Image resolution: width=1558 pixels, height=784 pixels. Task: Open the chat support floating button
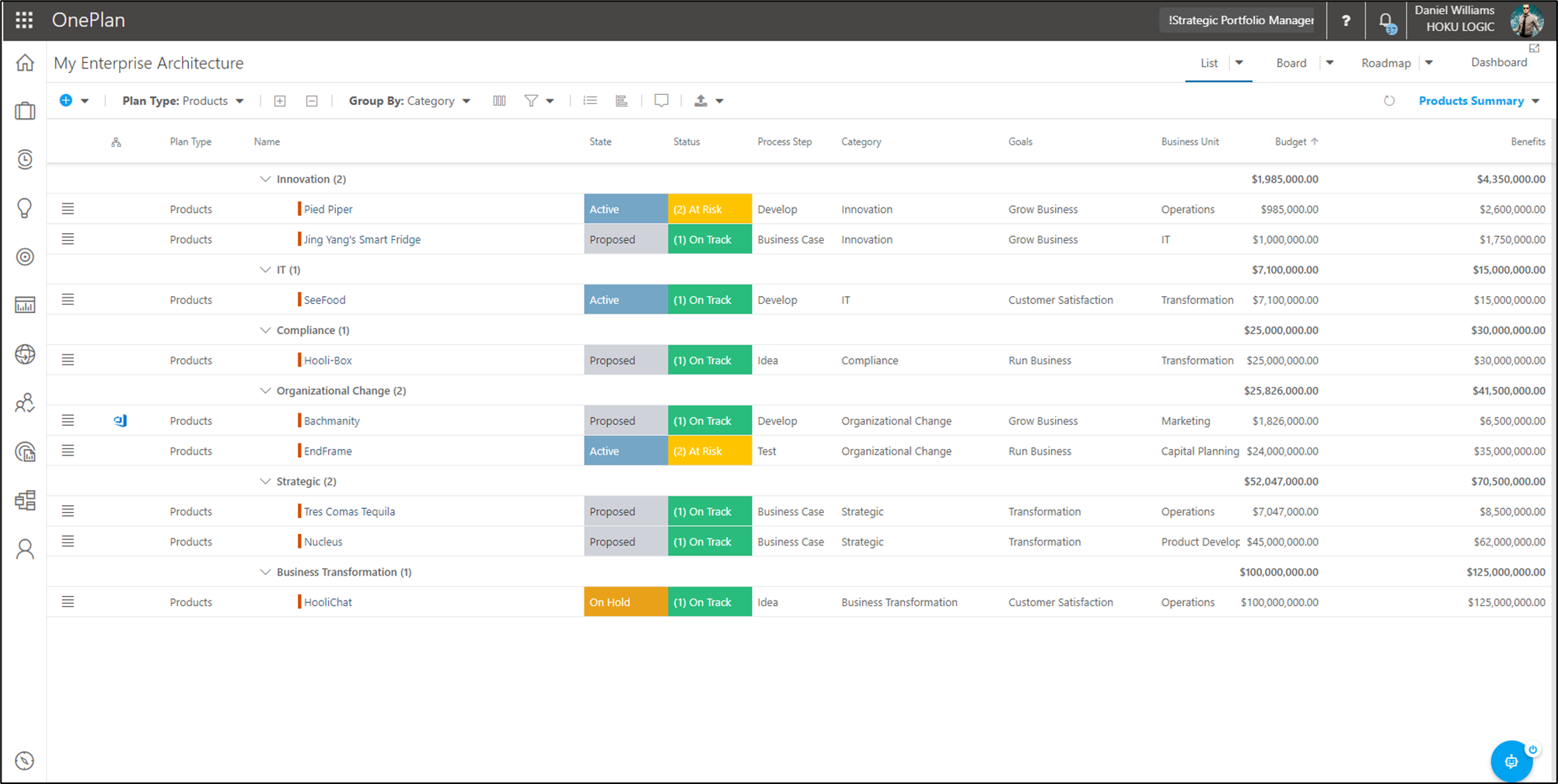1511,761
